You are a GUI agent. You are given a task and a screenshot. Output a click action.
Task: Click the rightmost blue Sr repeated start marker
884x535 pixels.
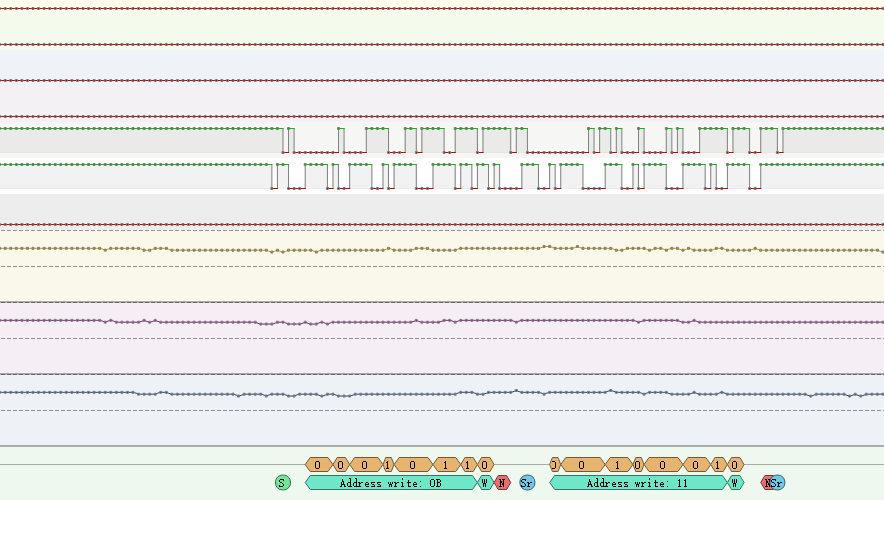click(779, 483)
